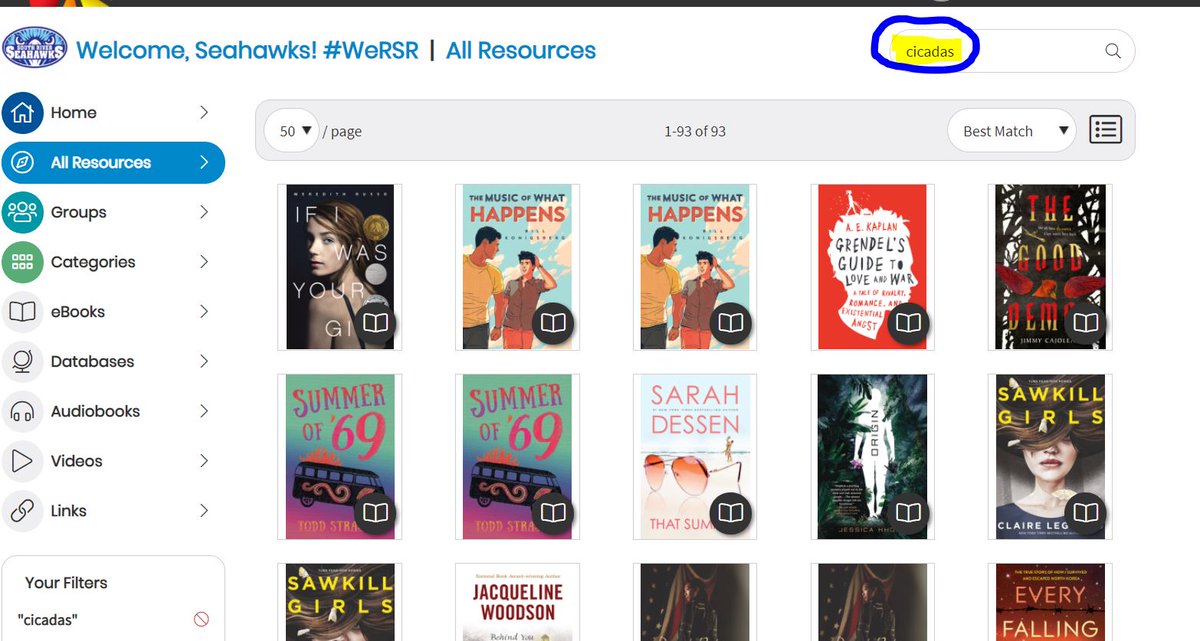Open Sarah Dessen That Summer cover

click(x=695, y=457)
